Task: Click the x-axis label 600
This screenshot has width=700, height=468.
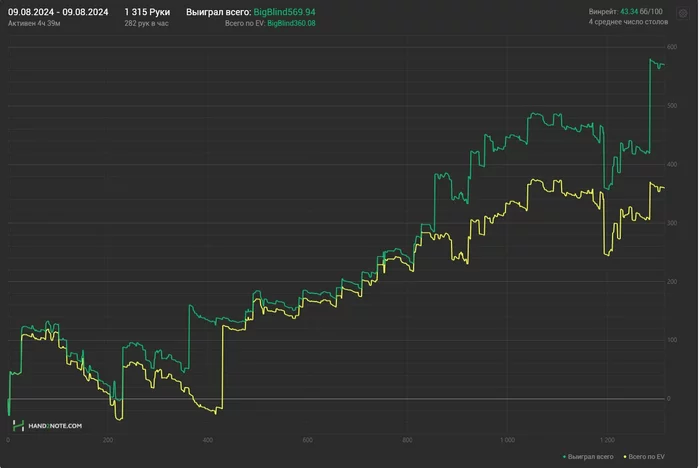Action: click(308, 440)
